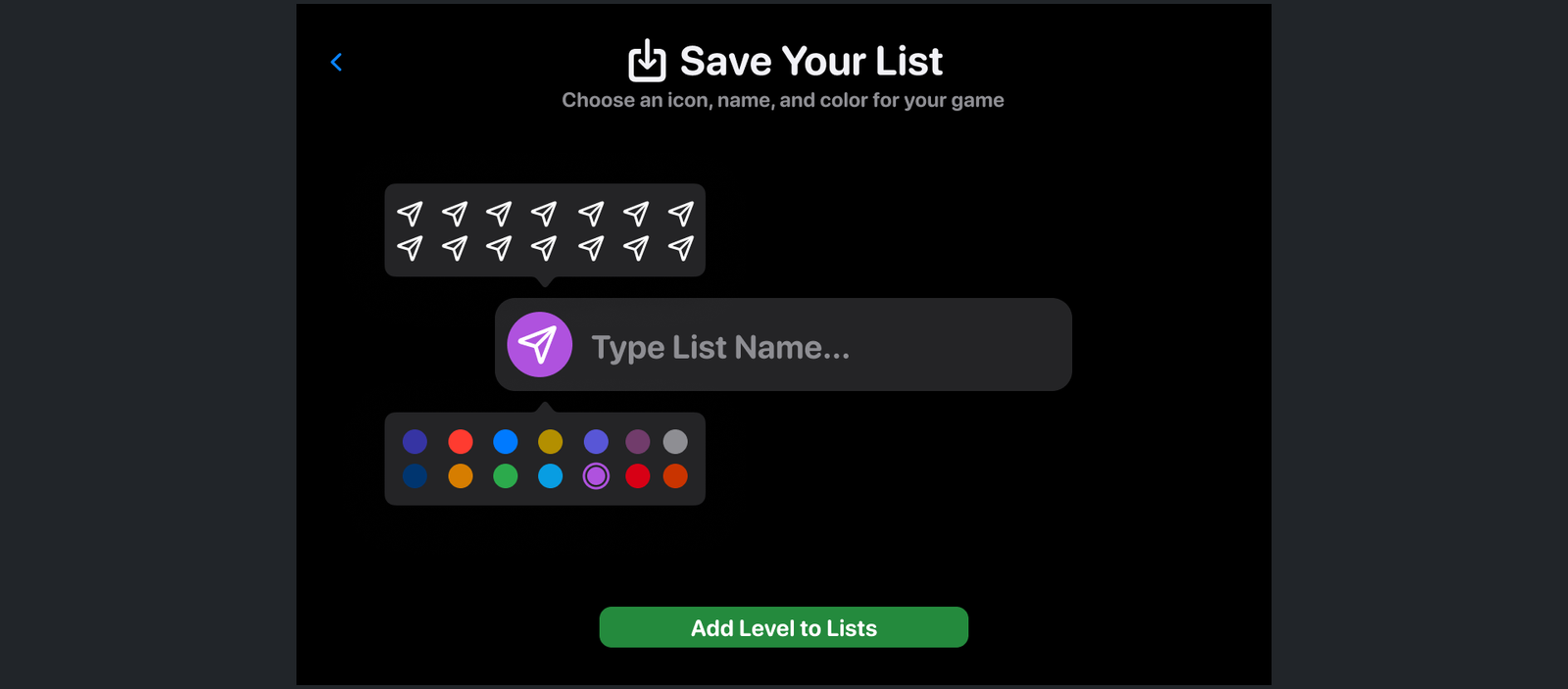Click the Save Your List download icon
The width and height of the screenshot is (1568, 689).
647,61
